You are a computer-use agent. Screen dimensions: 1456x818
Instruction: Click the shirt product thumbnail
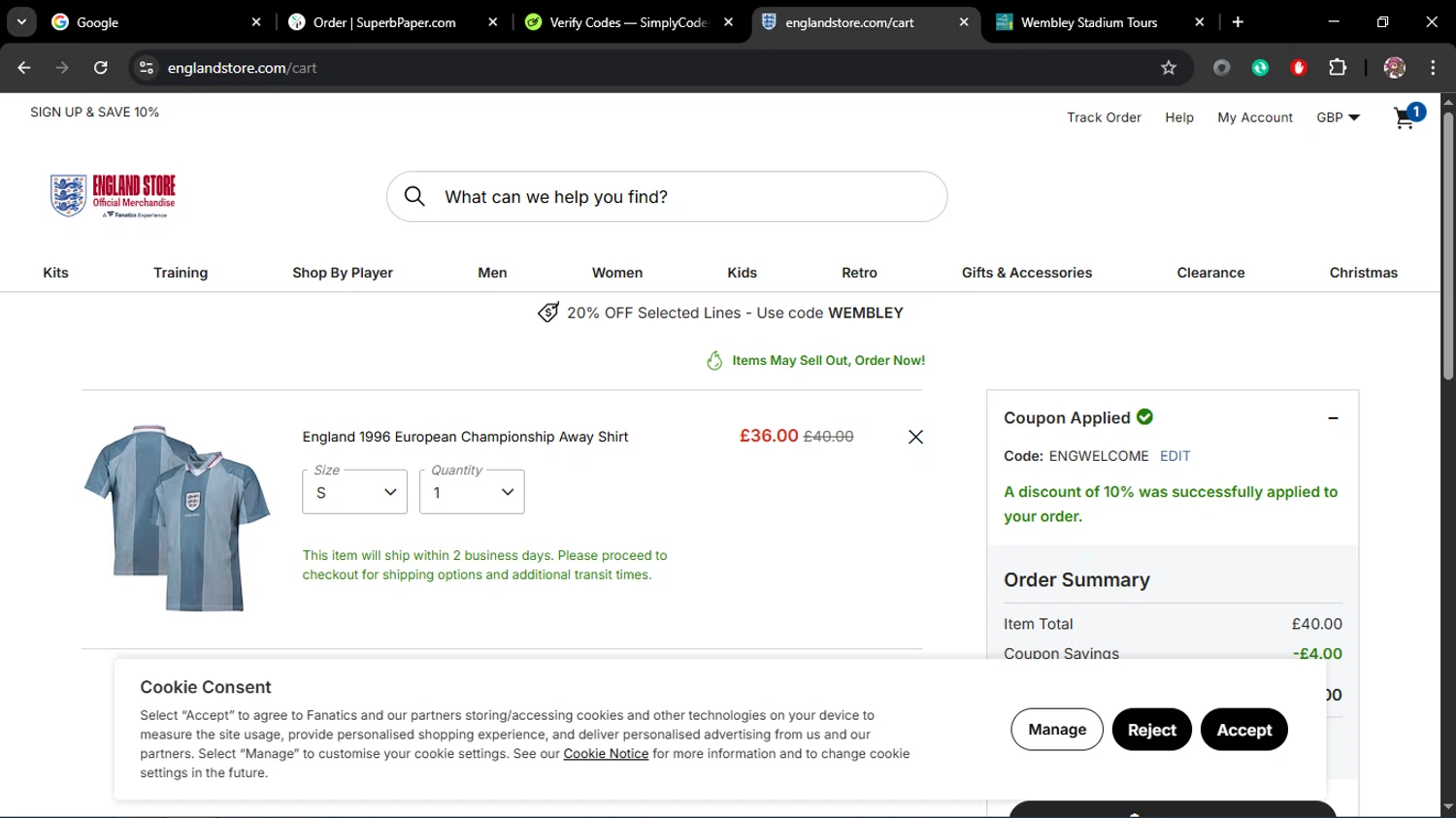click(x=177, y=517)
